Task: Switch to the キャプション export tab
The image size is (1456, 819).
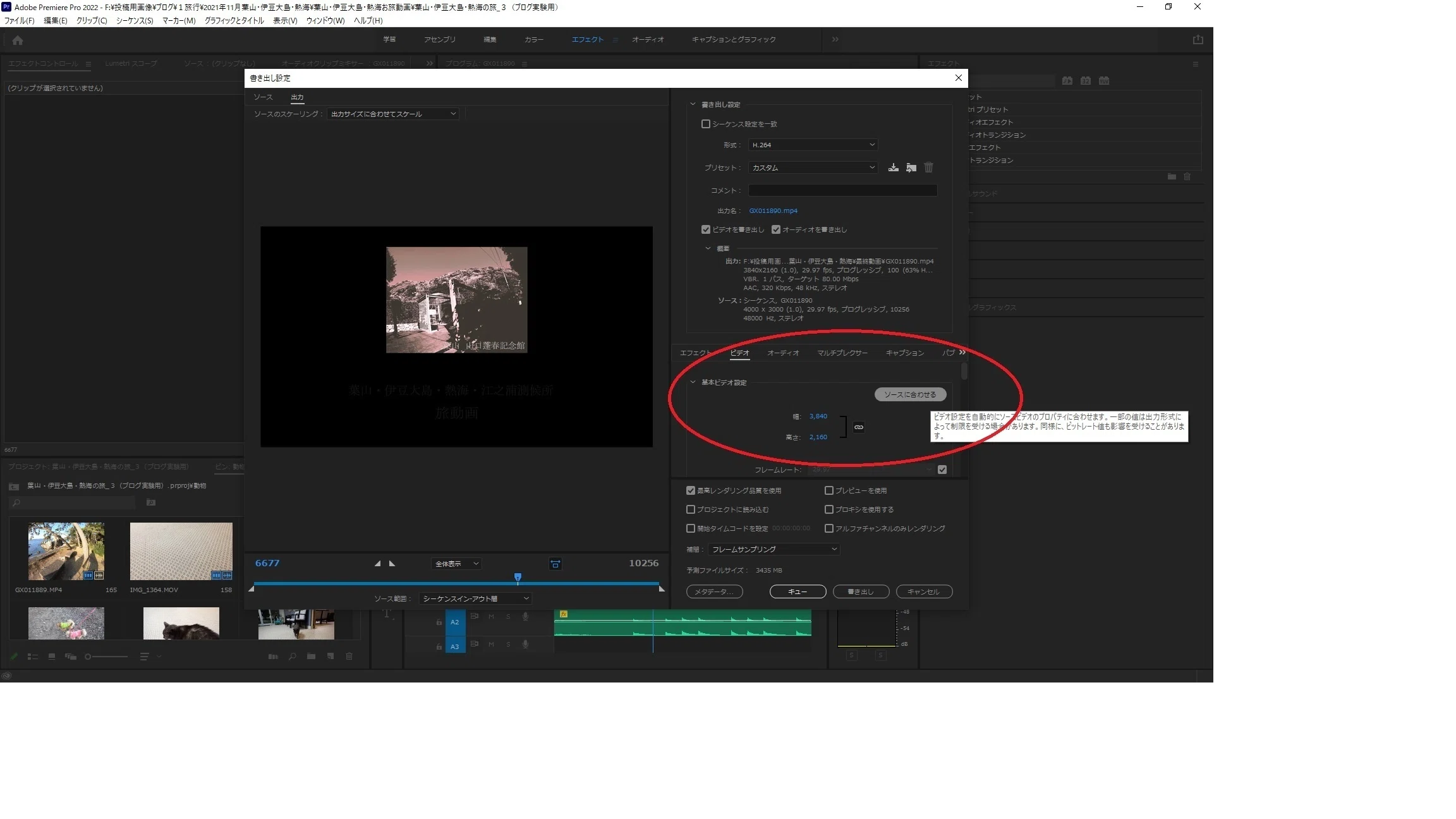Action: [x=905, y=353]
